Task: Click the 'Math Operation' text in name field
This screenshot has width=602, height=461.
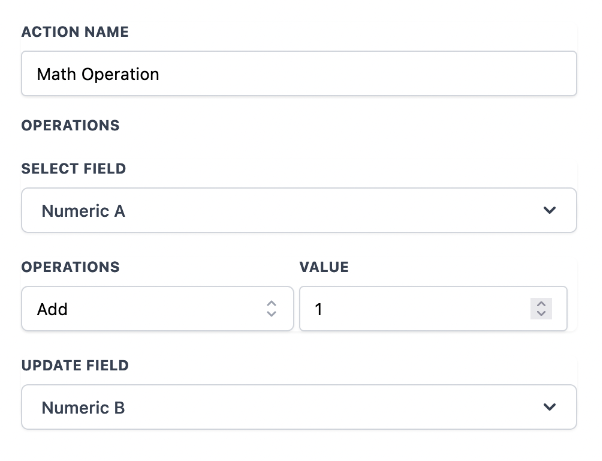Action: pyautogui.click(x=98, y=74)
